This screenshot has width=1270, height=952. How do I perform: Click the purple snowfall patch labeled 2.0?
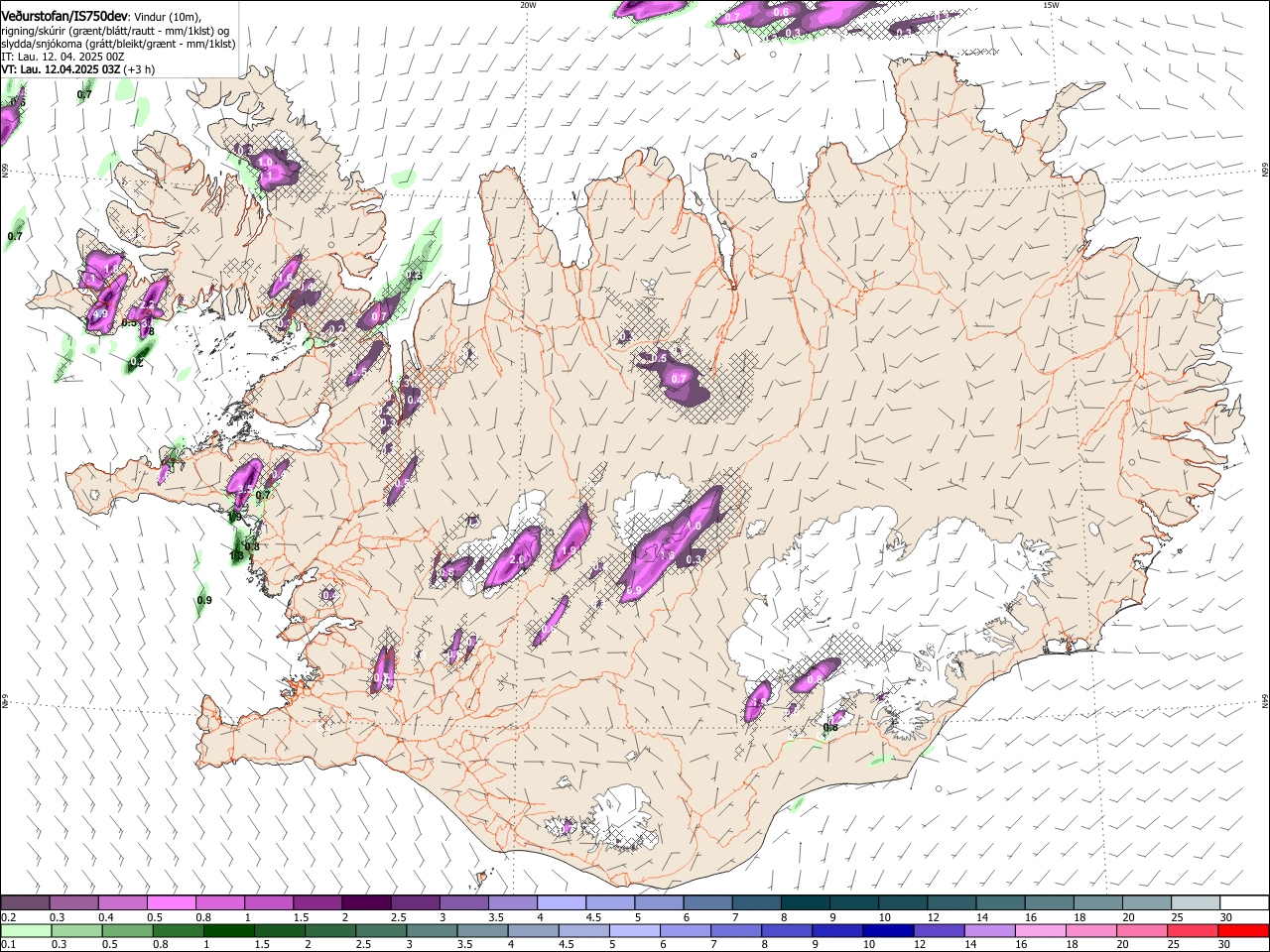point(515,559)
